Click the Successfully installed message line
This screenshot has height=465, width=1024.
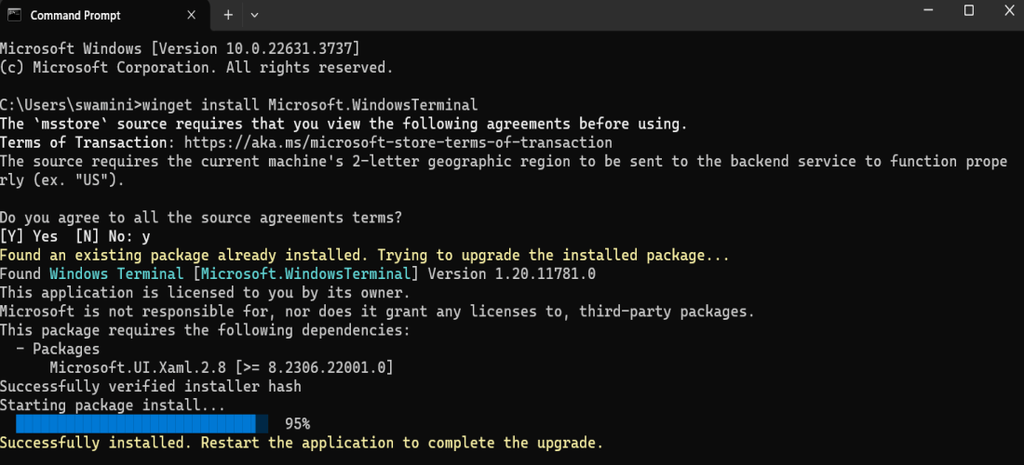(302, 442)
